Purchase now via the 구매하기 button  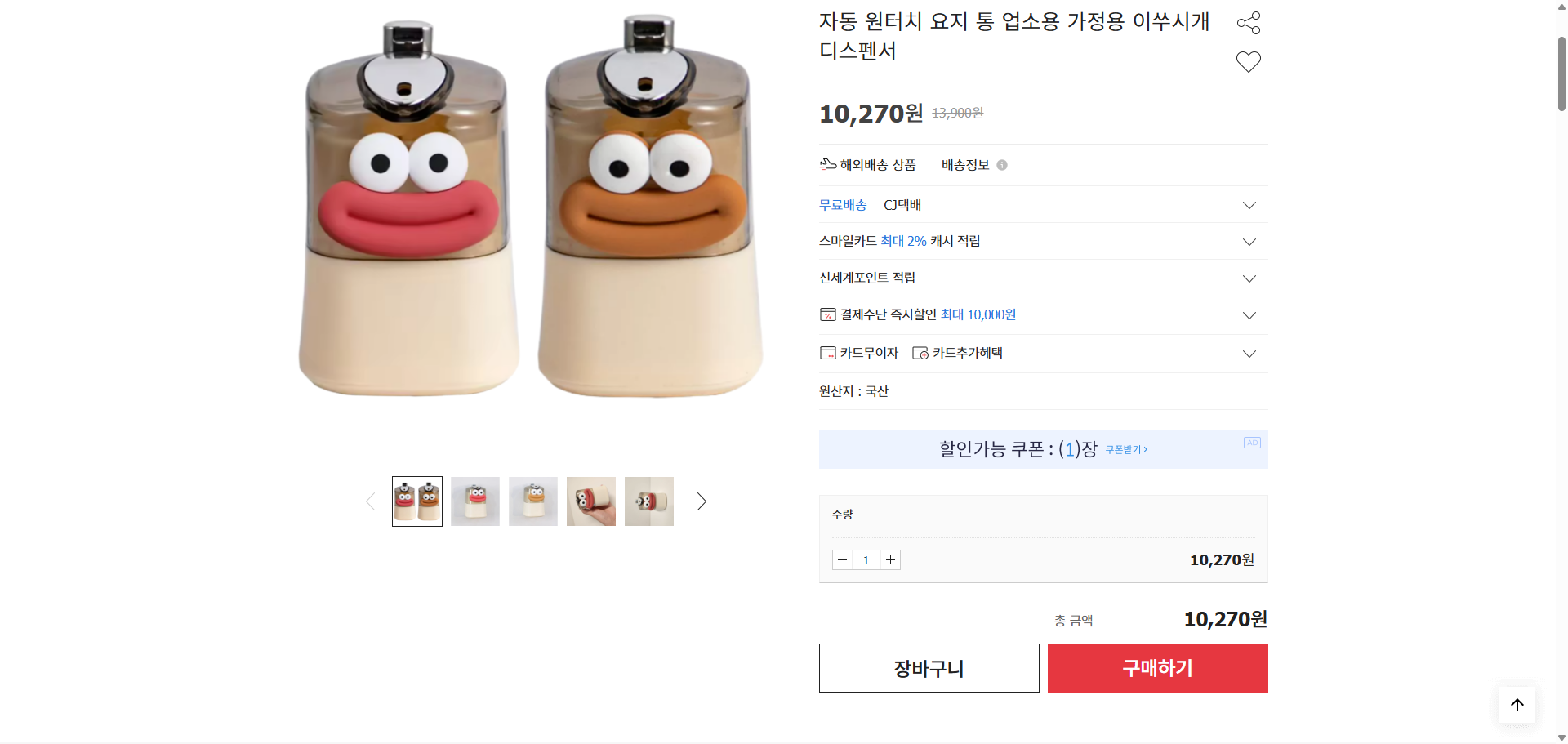[x=1156, y=667]
